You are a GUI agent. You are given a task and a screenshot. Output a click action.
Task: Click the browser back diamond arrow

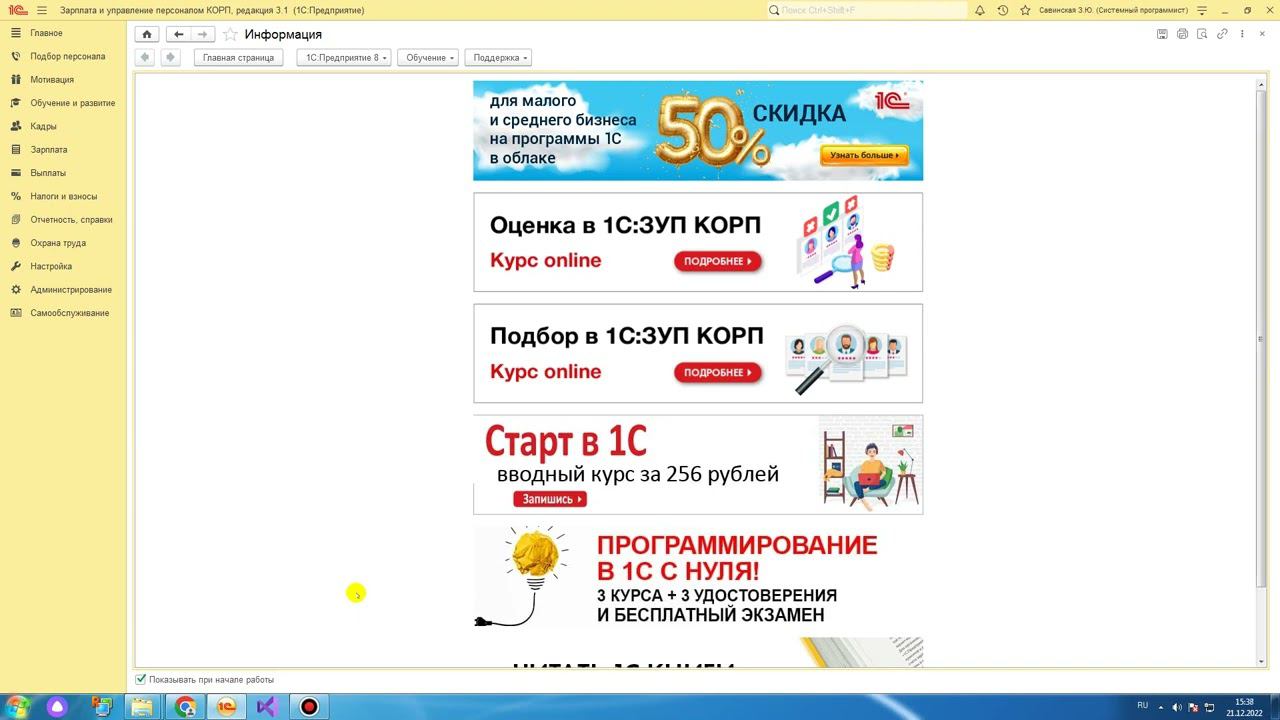pos(146,57)
